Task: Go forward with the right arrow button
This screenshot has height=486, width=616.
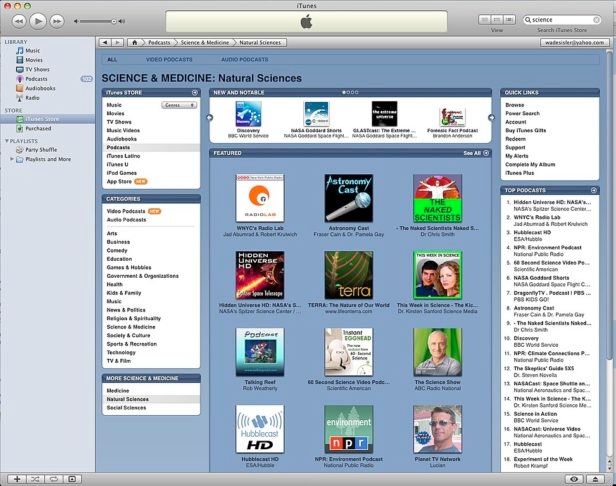Action: coord(117,42)
